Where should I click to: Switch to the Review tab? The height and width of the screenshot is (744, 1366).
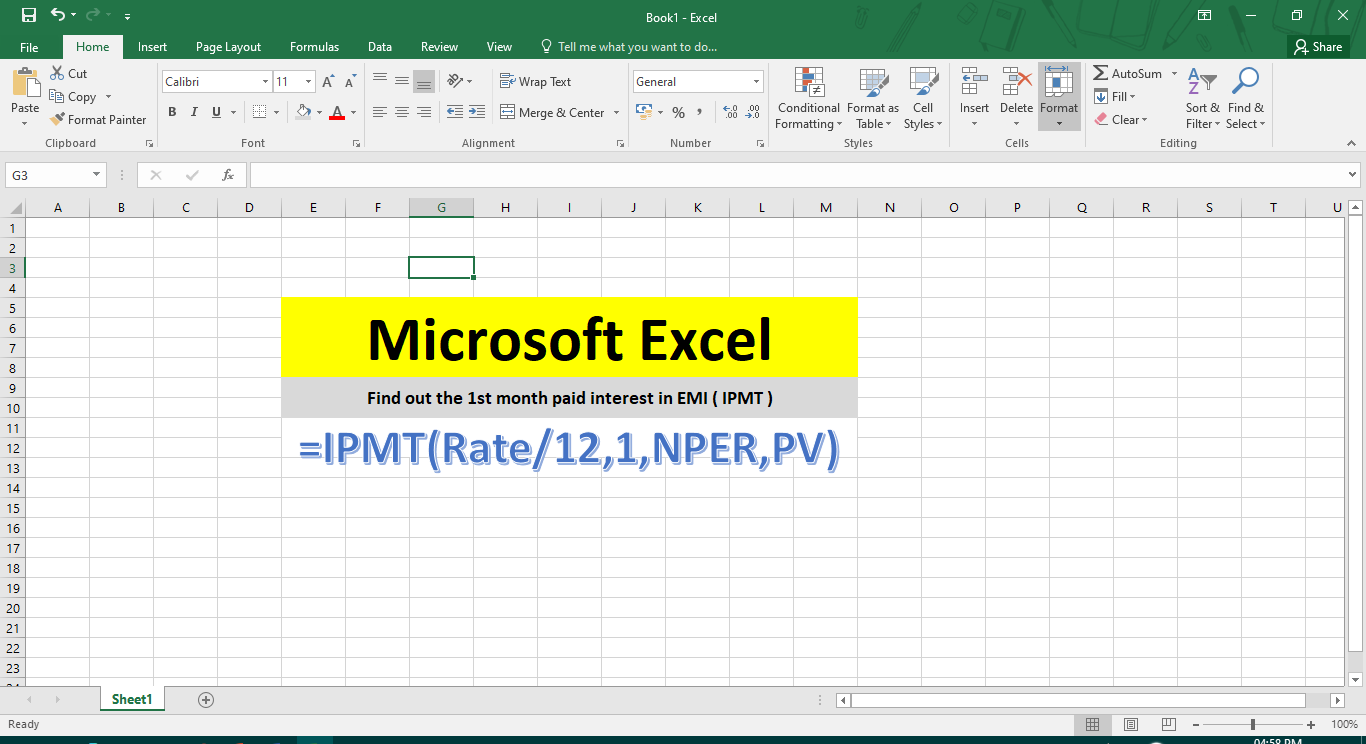tap(439, 47)
